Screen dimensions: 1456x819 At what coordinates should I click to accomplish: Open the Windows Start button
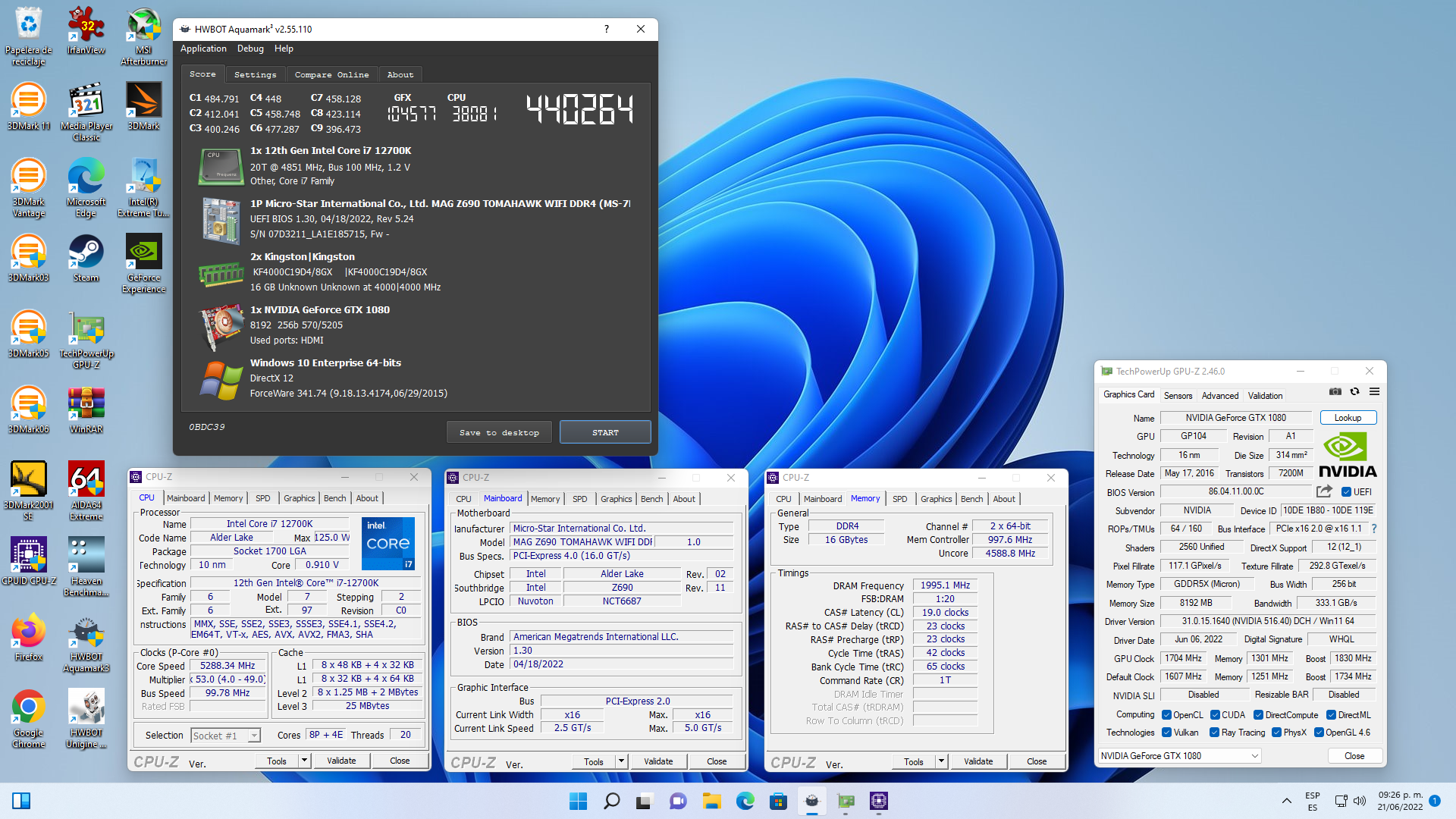[578, 801]
